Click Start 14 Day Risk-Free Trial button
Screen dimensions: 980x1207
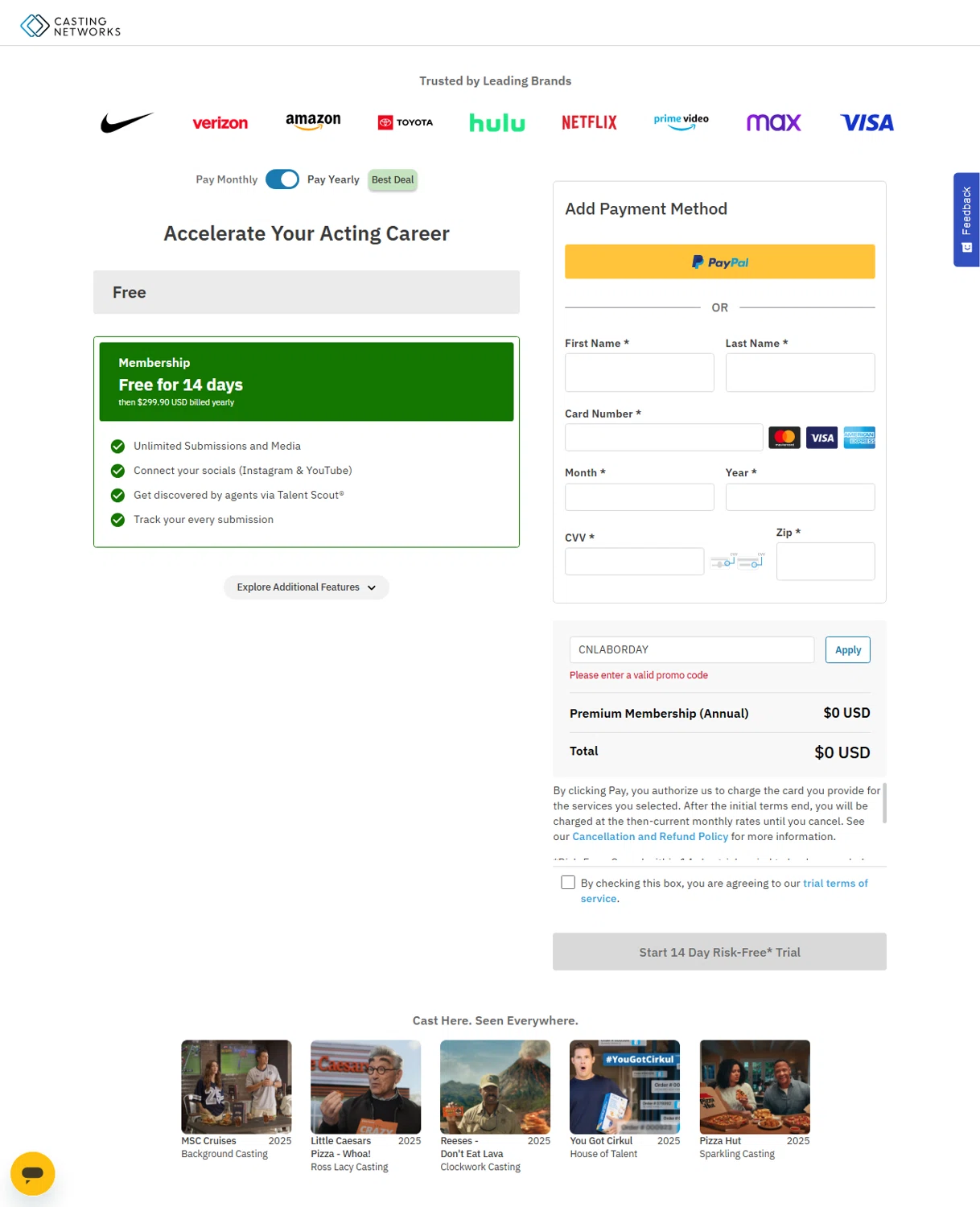click(719, 952)
